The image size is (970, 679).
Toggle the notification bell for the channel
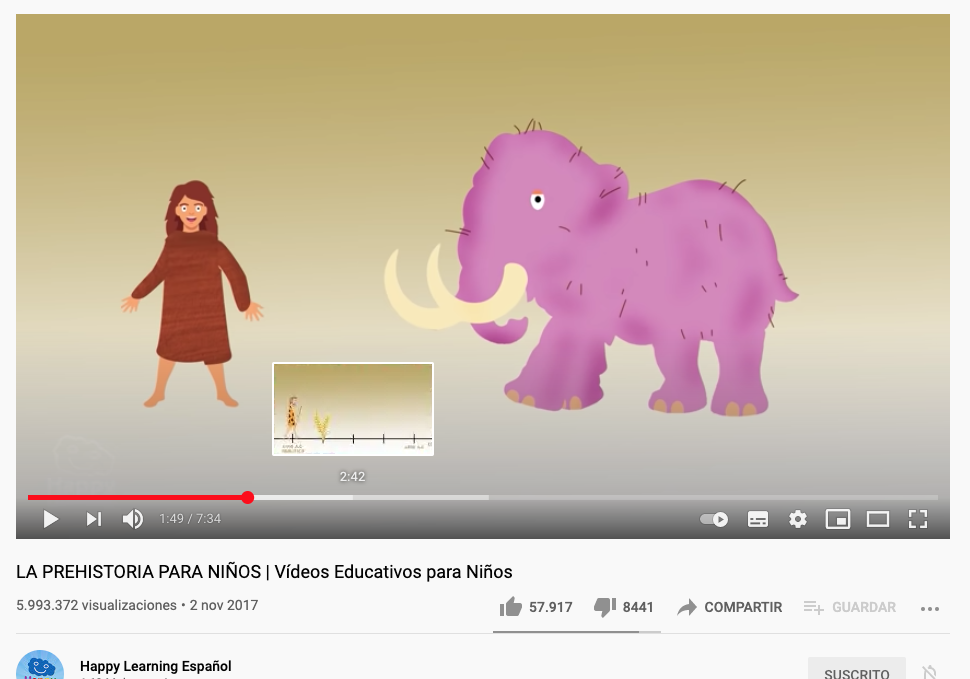click(929, 672)
